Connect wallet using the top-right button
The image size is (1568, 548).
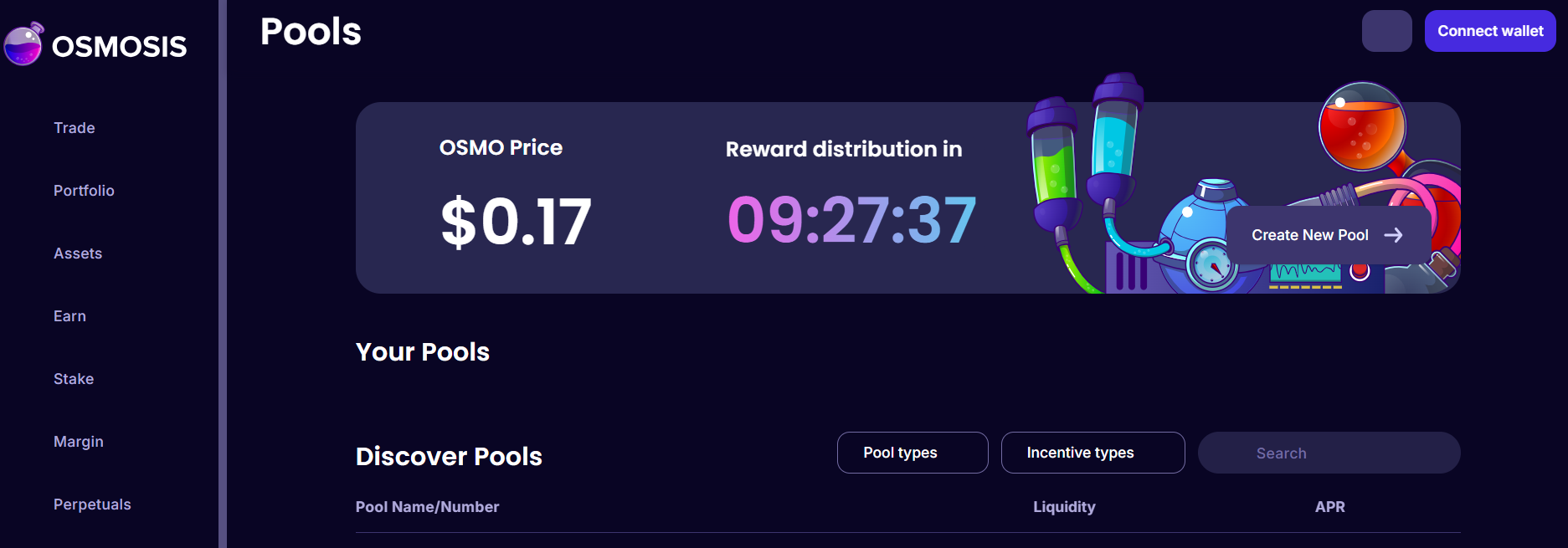1490,31
